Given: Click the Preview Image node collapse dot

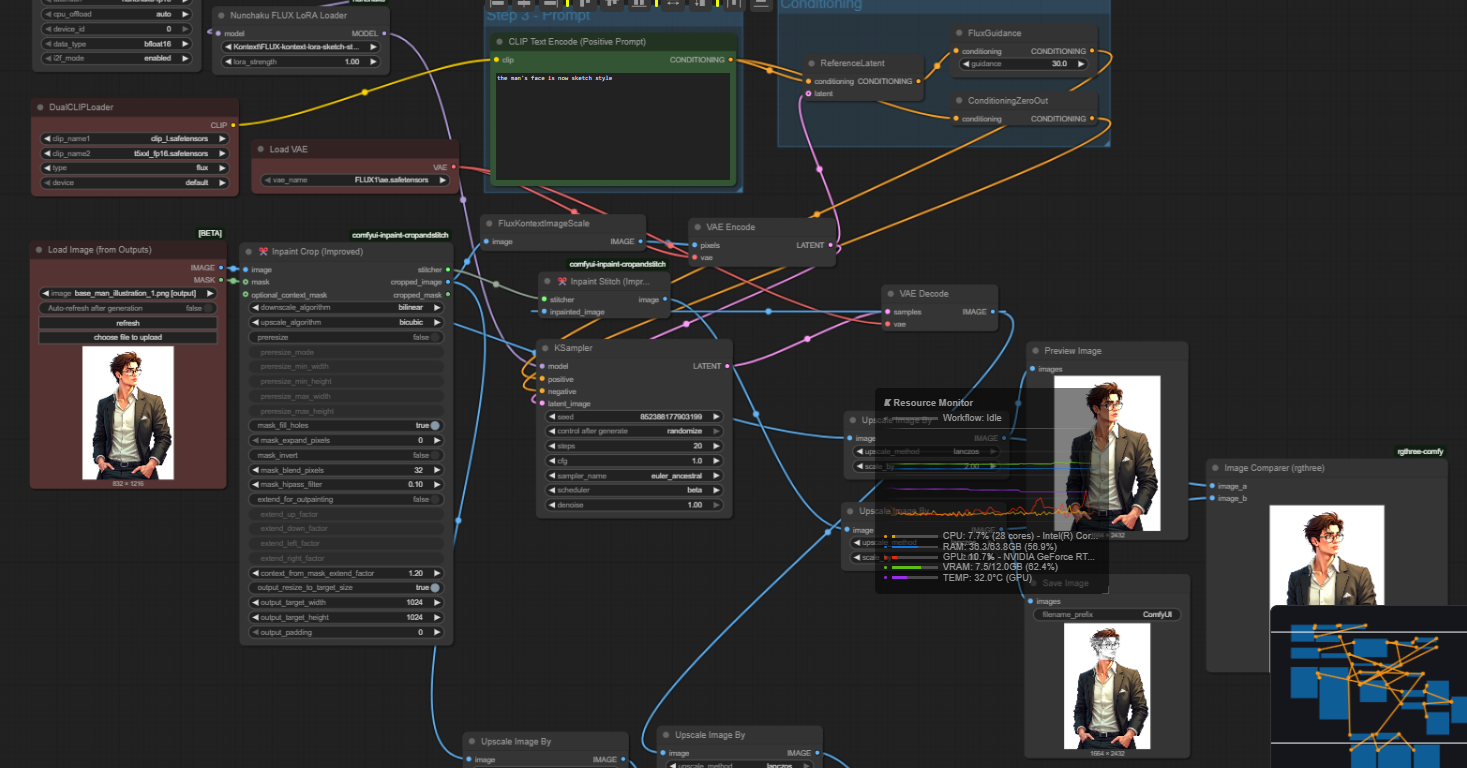Looking at the screenshot, I should tap(1035, 351).
